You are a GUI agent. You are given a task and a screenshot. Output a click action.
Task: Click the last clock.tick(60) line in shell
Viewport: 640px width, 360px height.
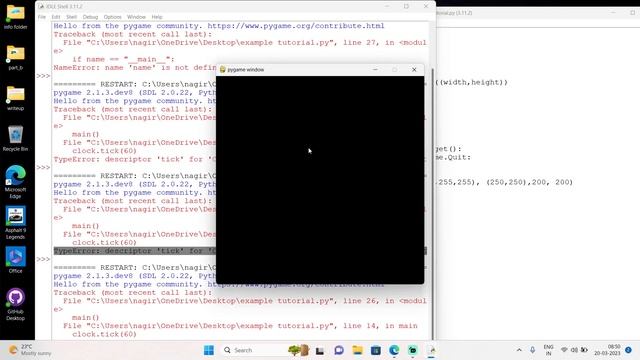click(104, 334)
